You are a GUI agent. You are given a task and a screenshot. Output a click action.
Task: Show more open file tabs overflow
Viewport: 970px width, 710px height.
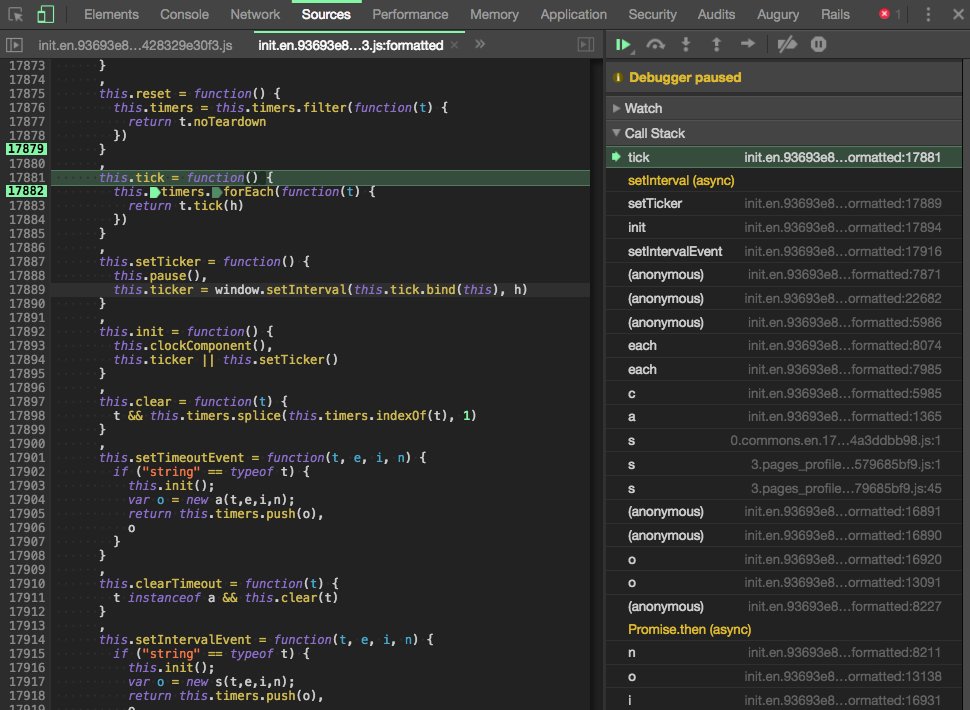tap(480, 45)
